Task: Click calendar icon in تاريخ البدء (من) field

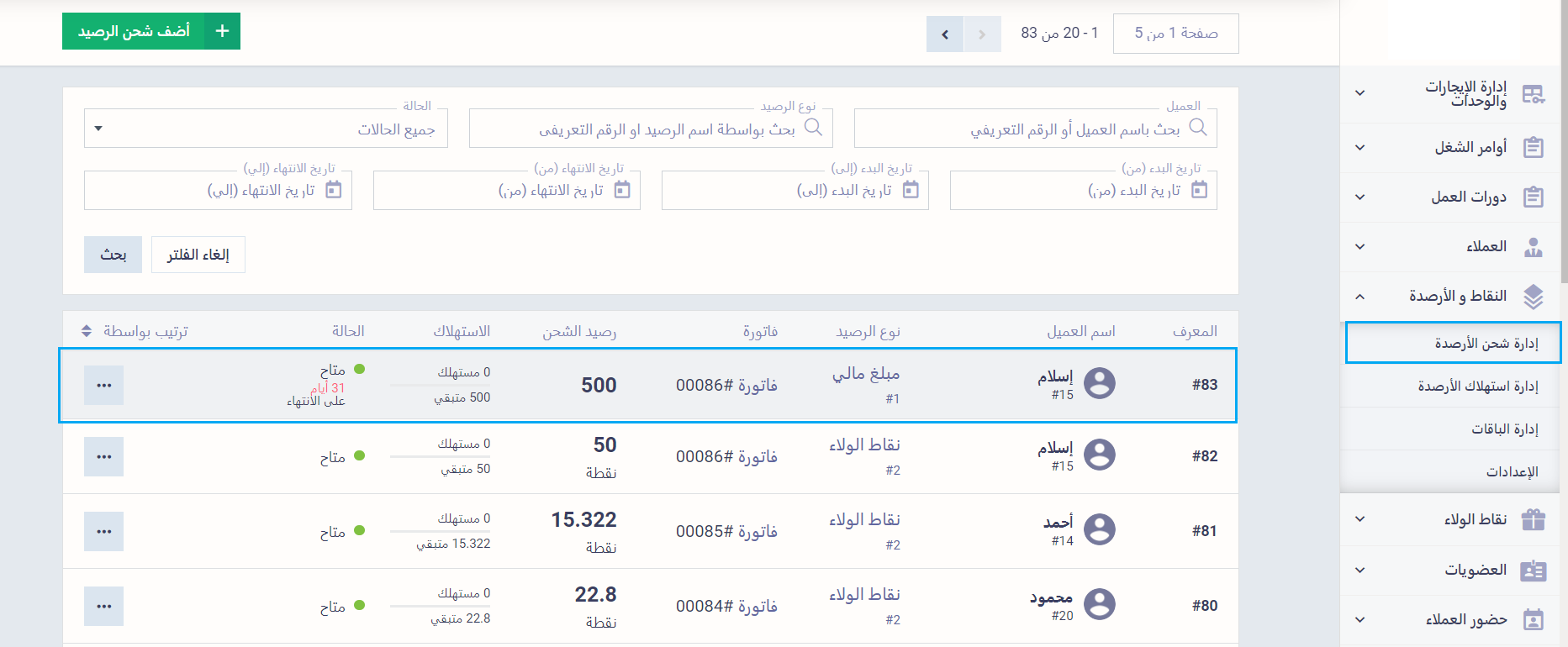Action: (1199, 190)
